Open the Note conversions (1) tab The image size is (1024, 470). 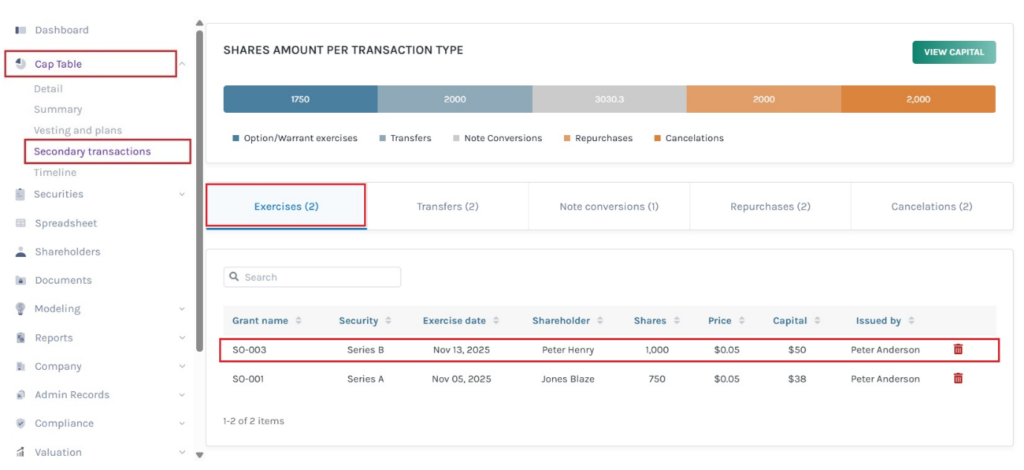[x=609, y=206]
